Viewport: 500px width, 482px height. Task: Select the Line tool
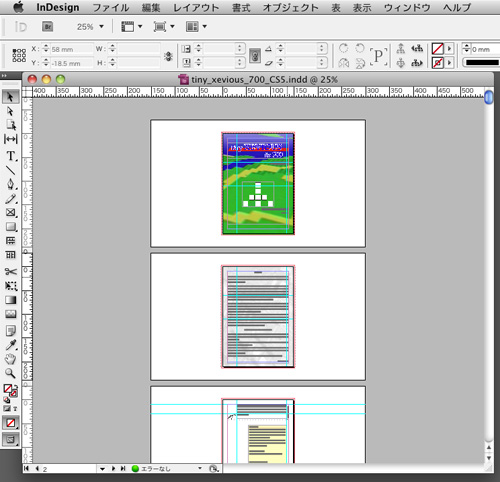10,170
